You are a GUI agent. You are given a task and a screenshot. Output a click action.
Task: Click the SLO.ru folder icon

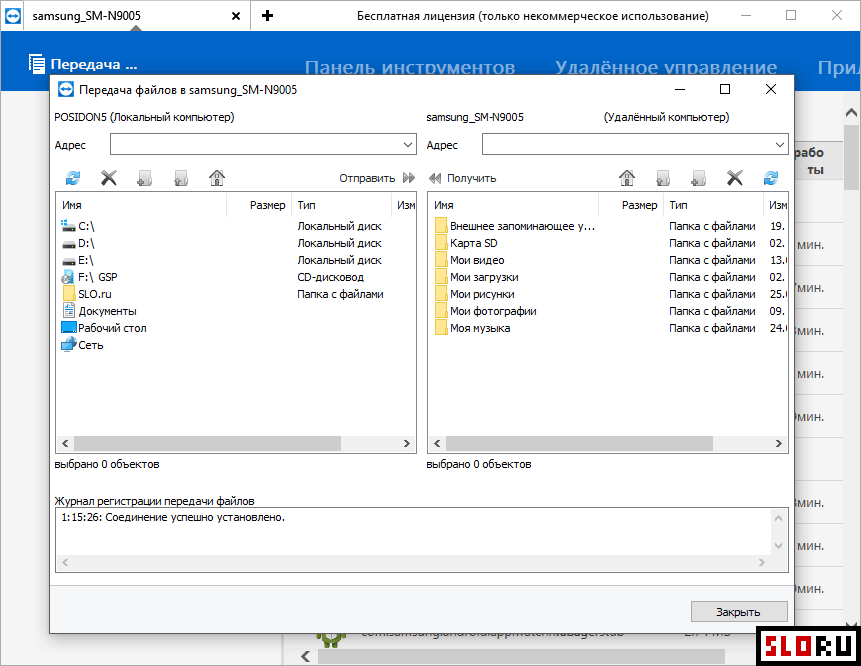click(x=69, y=294)
